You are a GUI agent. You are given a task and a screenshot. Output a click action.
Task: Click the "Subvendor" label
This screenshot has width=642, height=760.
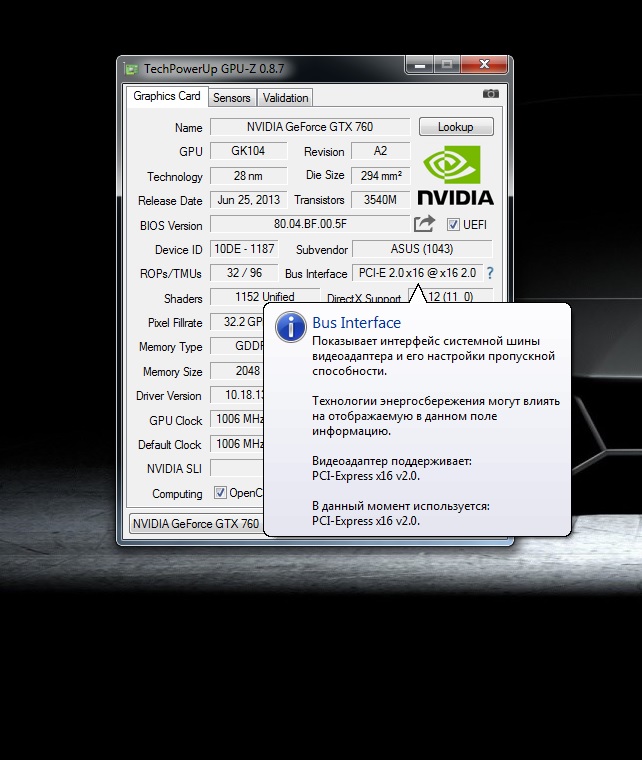pos(322,250)
